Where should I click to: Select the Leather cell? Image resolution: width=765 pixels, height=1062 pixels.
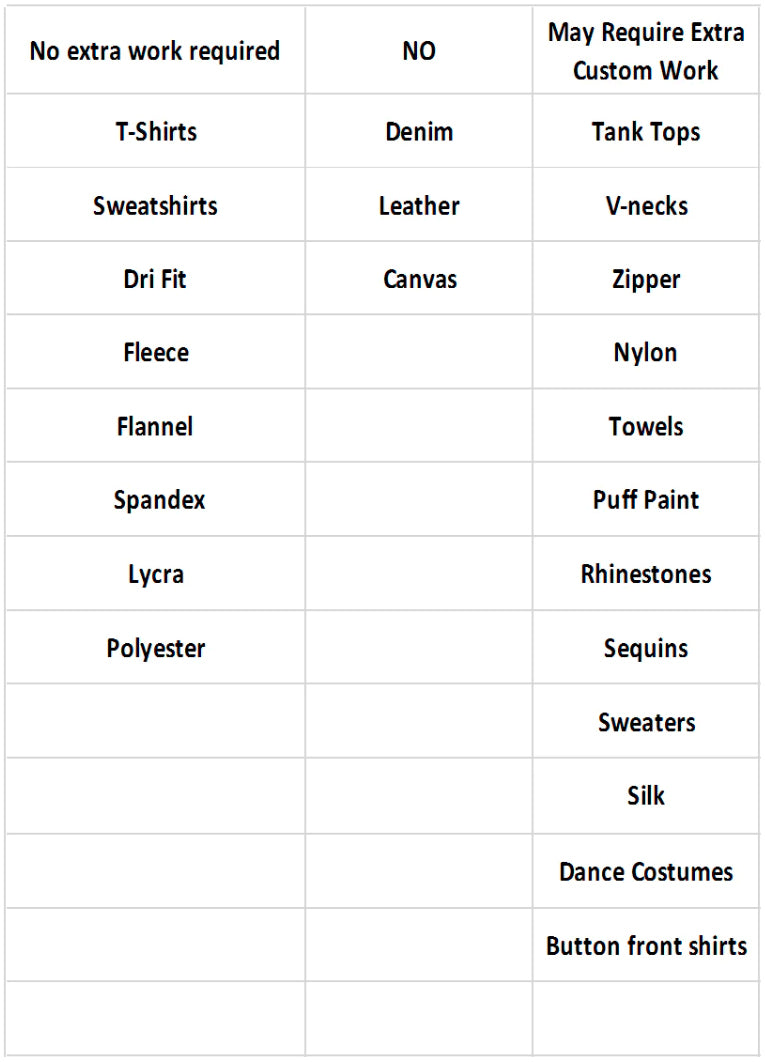coord(419,206)
